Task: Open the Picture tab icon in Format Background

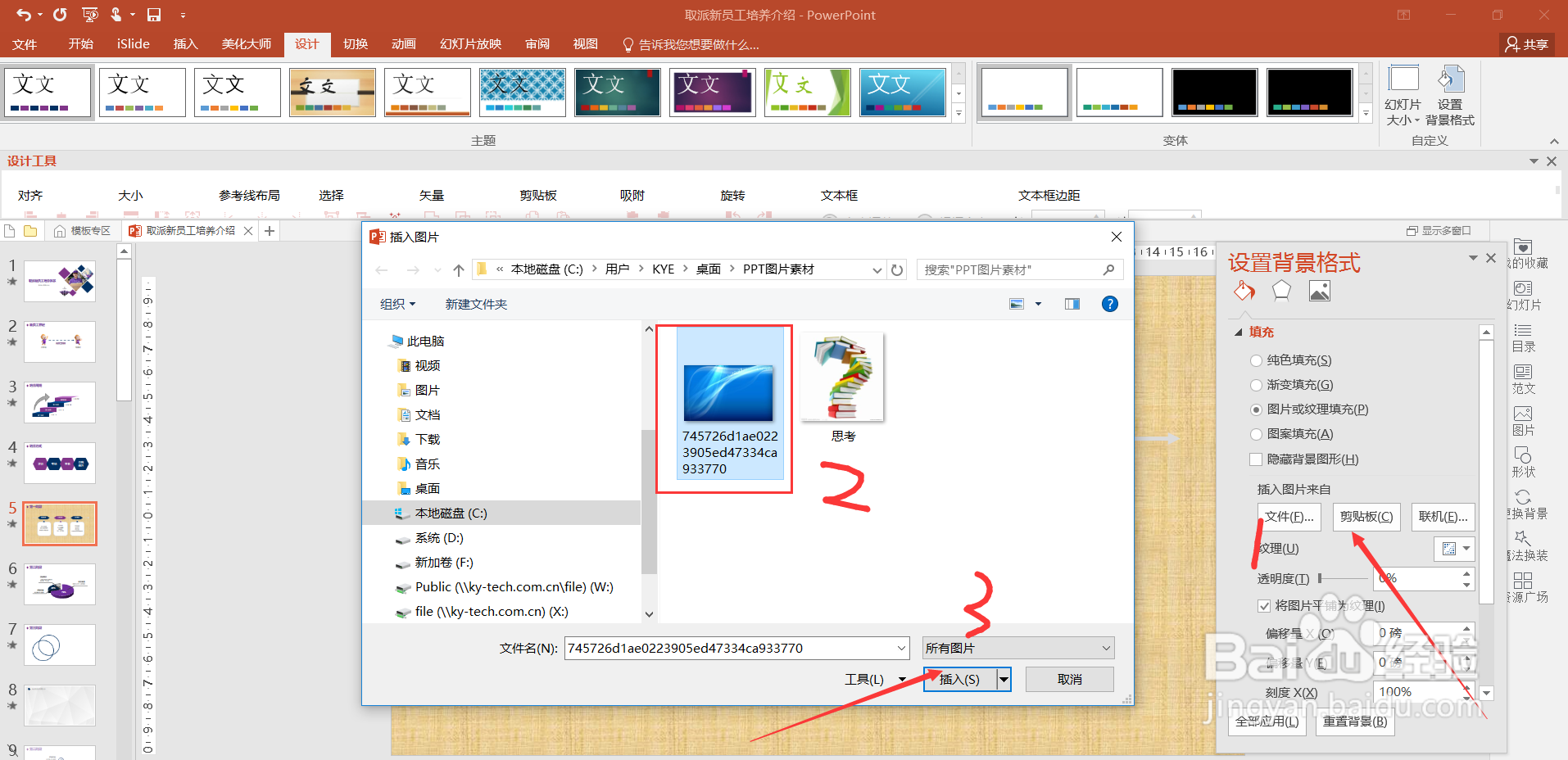Action: point(1320,291)
